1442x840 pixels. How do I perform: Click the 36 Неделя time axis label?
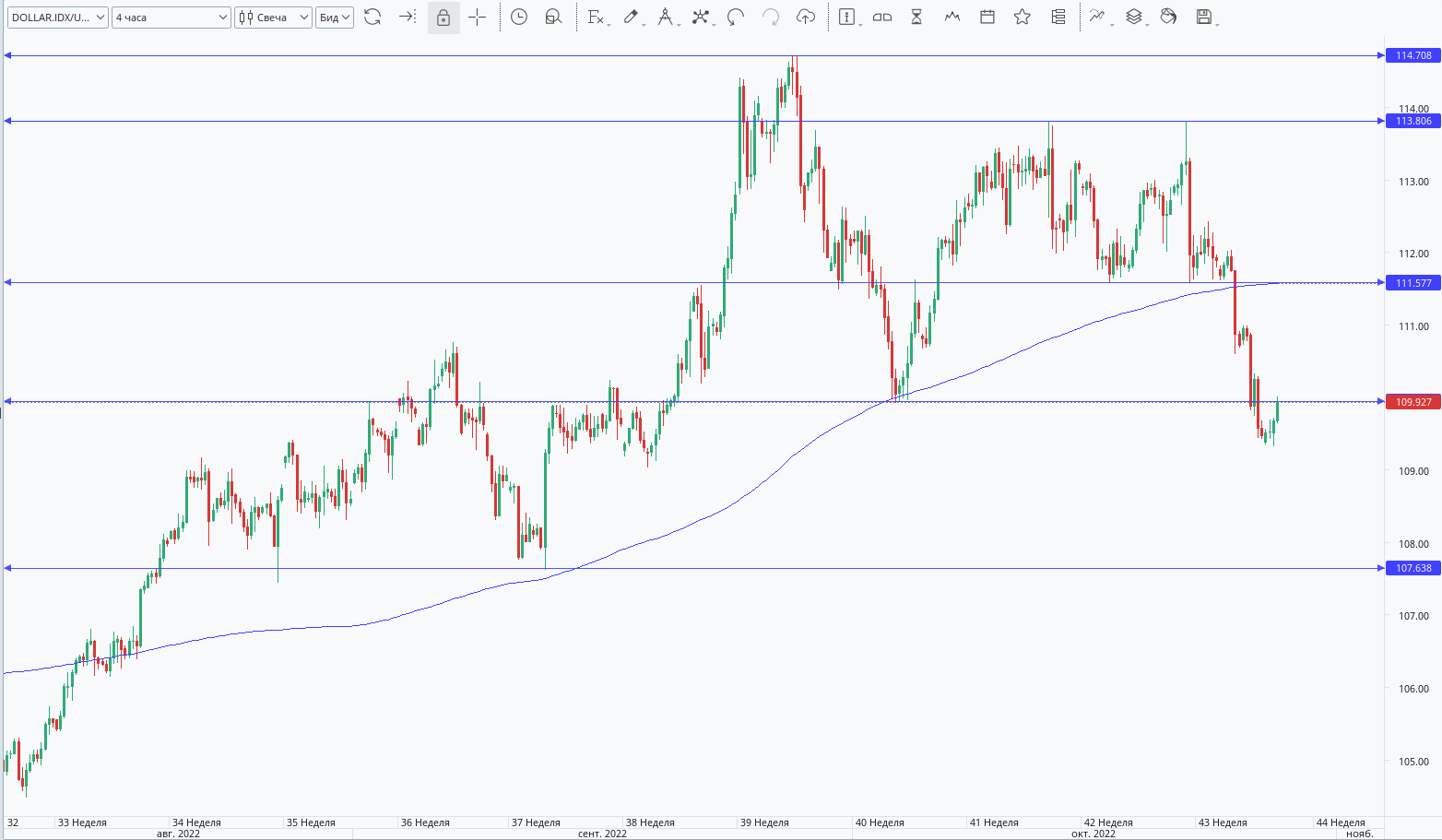point(425,822)
